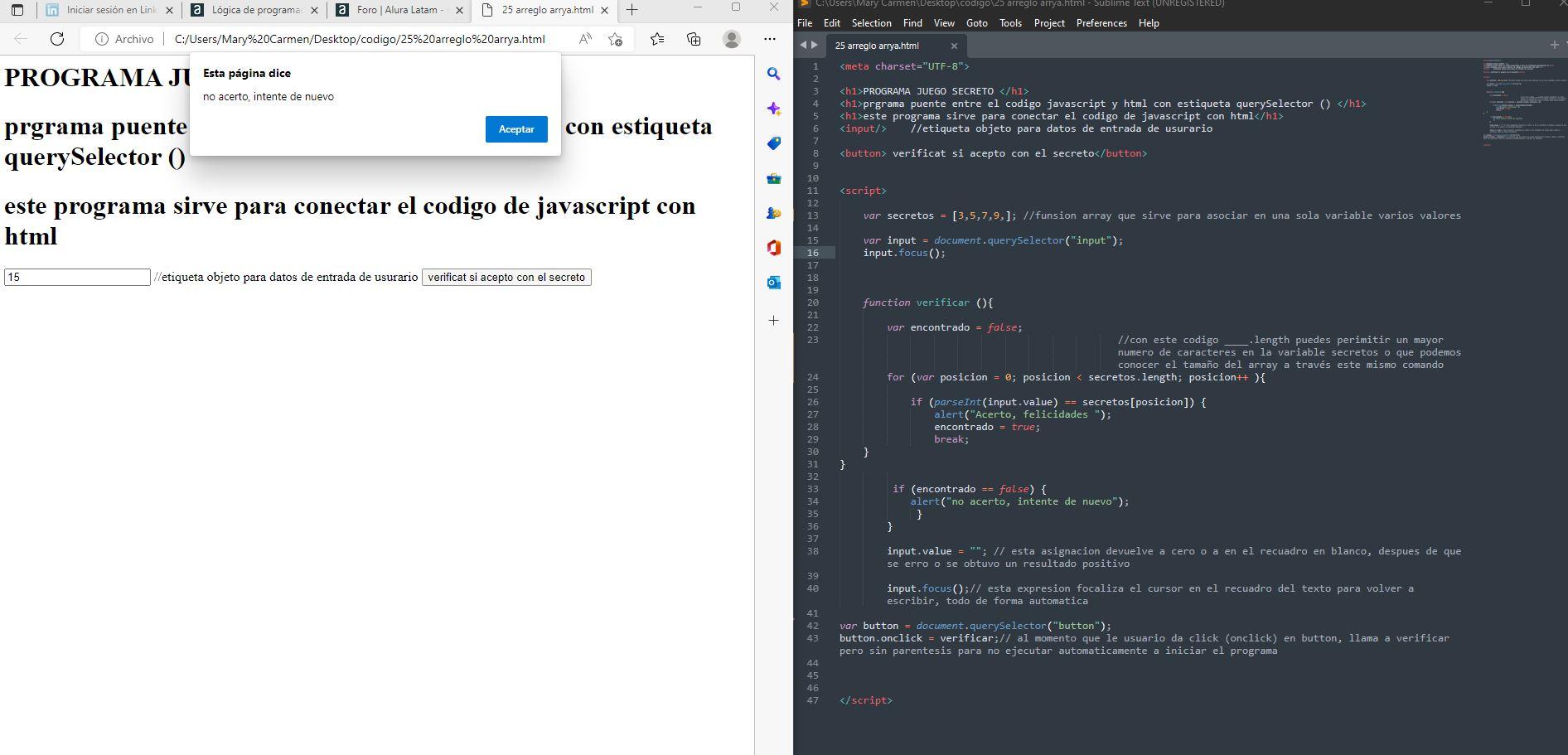Click the 'verificat si acepto con el secreto' button
1568x755 pixels.
(506, 278)
